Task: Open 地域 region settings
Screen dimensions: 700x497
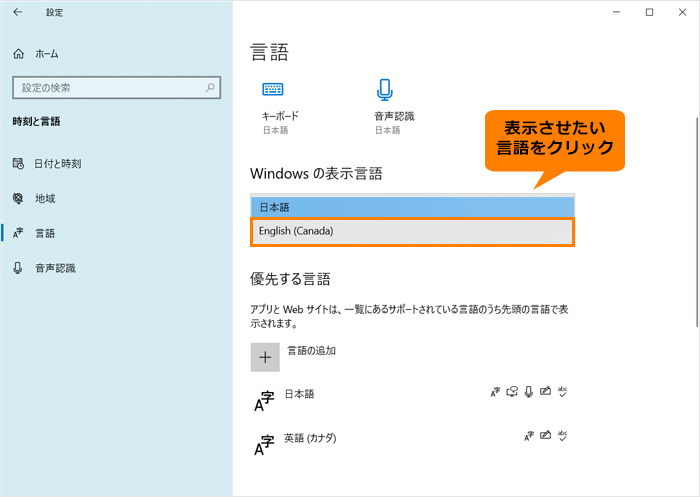Action: [x=45, y=199]
